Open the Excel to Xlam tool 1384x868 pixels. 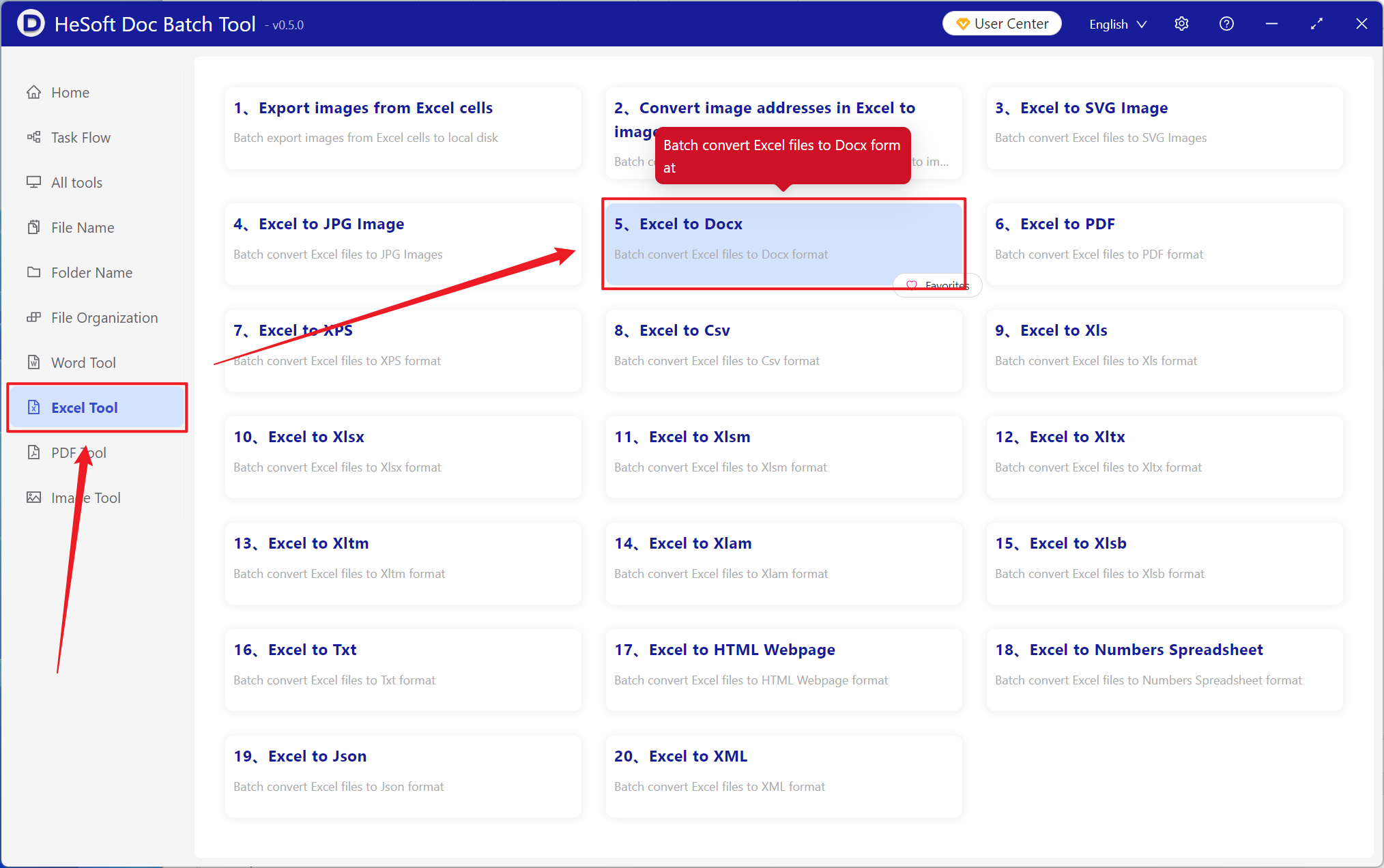[783, 564]
